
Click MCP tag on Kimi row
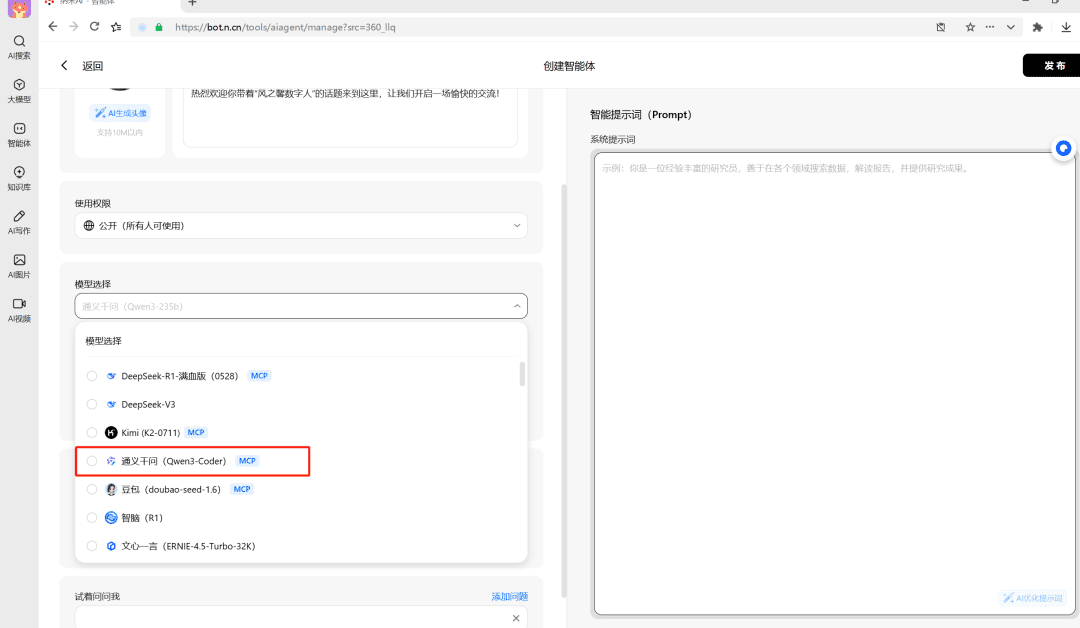tap(196, 432)
